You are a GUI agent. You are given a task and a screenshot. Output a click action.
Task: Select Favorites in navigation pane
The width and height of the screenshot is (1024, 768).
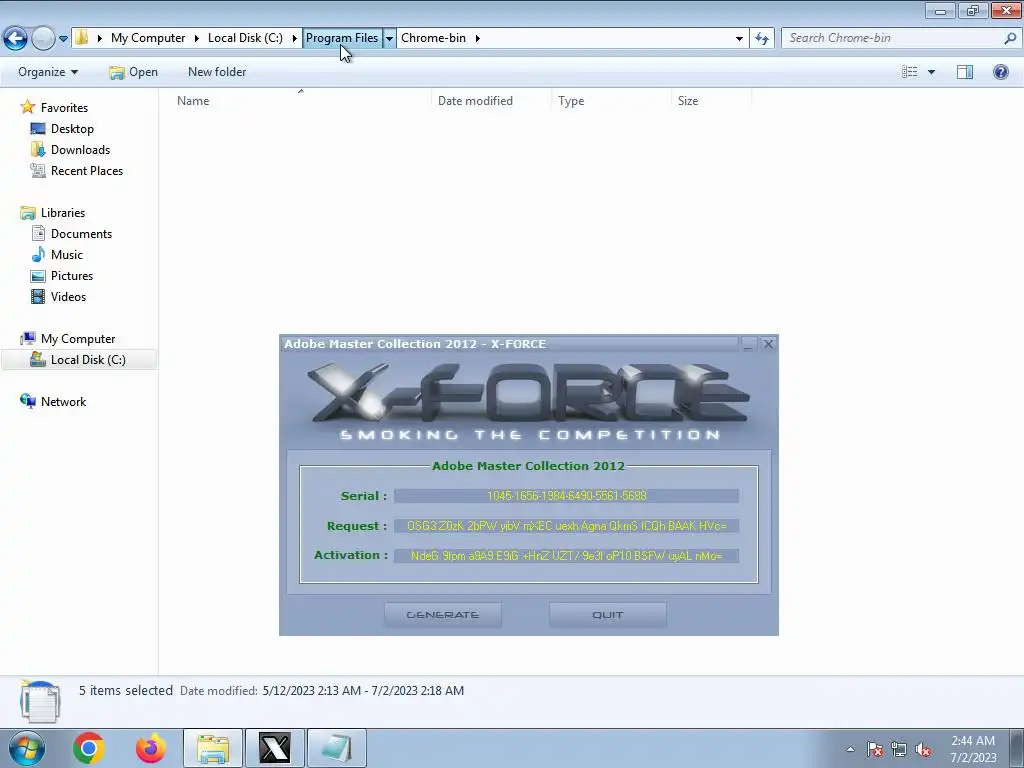[x=64, y=108]
